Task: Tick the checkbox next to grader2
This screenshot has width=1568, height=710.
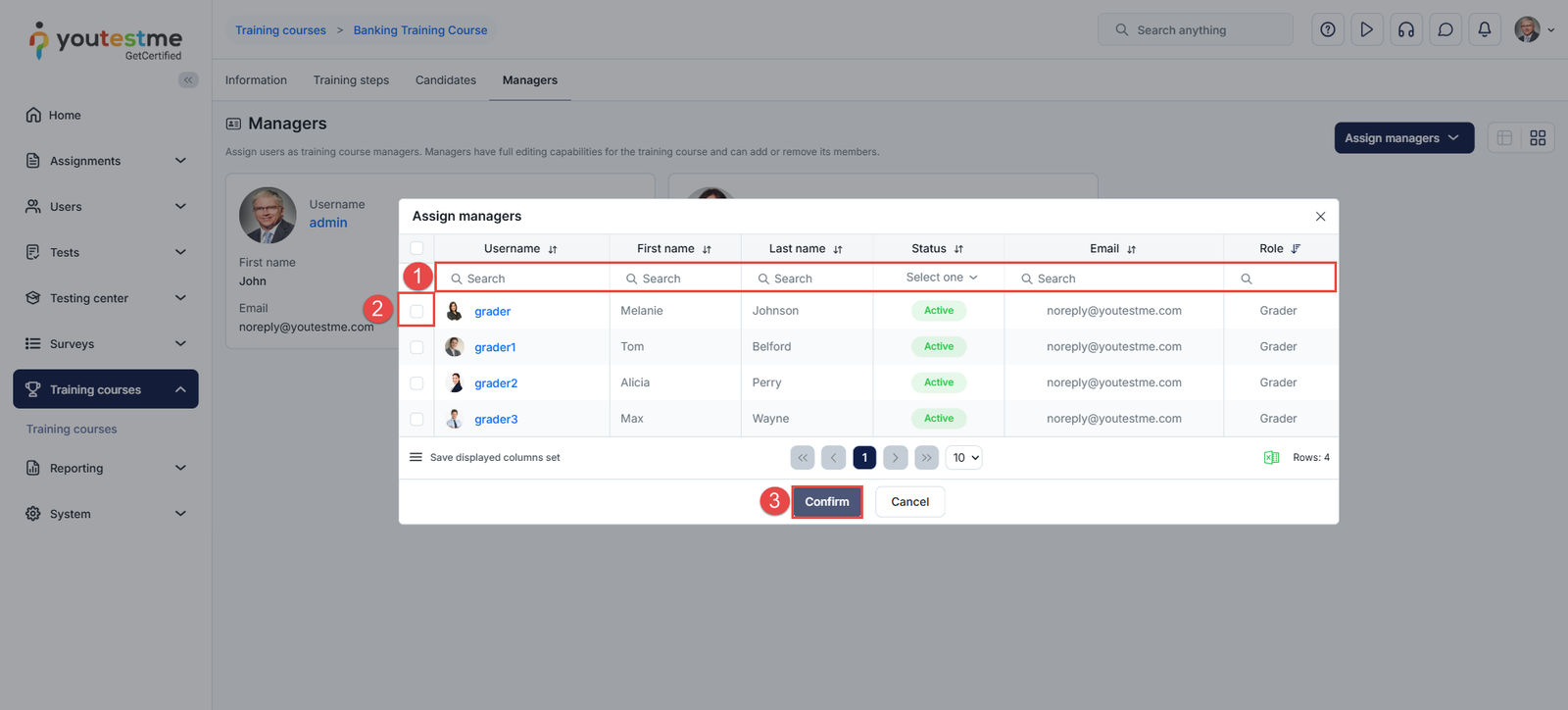Action: coord(416,383)
